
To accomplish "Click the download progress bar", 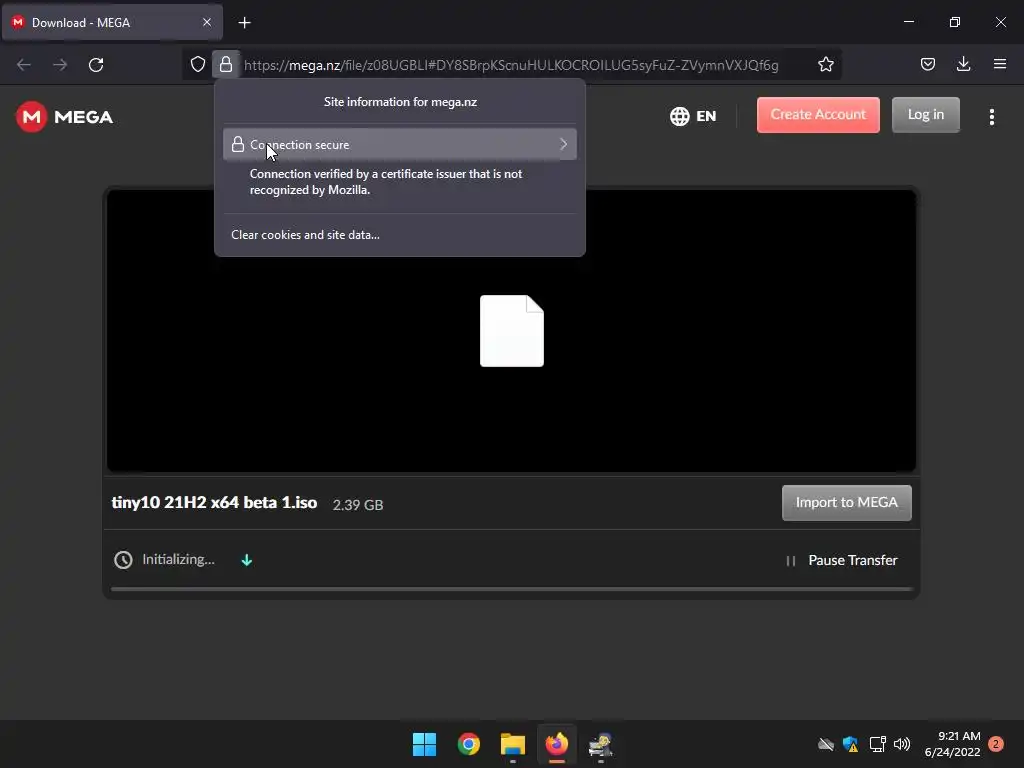I will click(x=511, y=589).
